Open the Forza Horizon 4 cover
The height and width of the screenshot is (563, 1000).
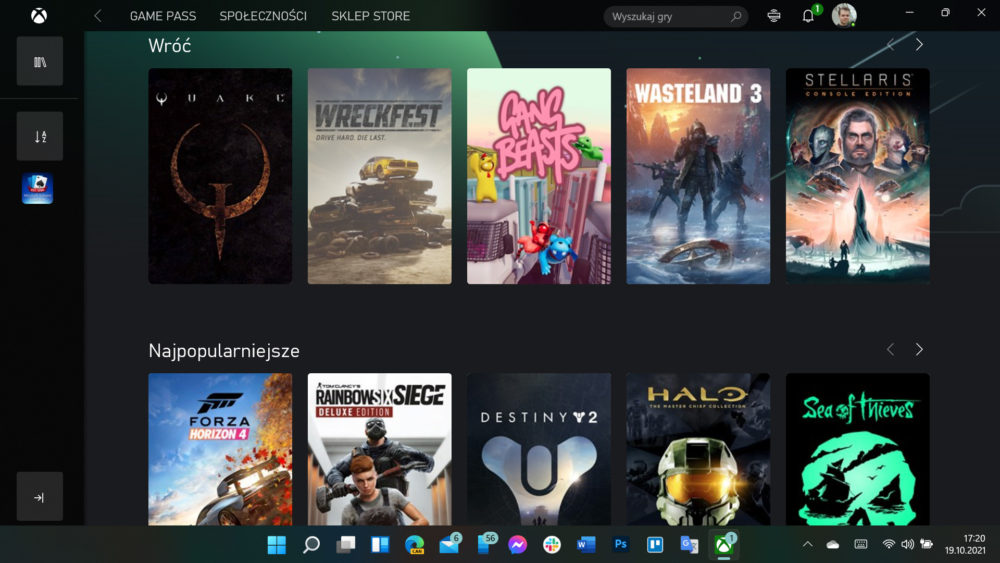point(220,450)
